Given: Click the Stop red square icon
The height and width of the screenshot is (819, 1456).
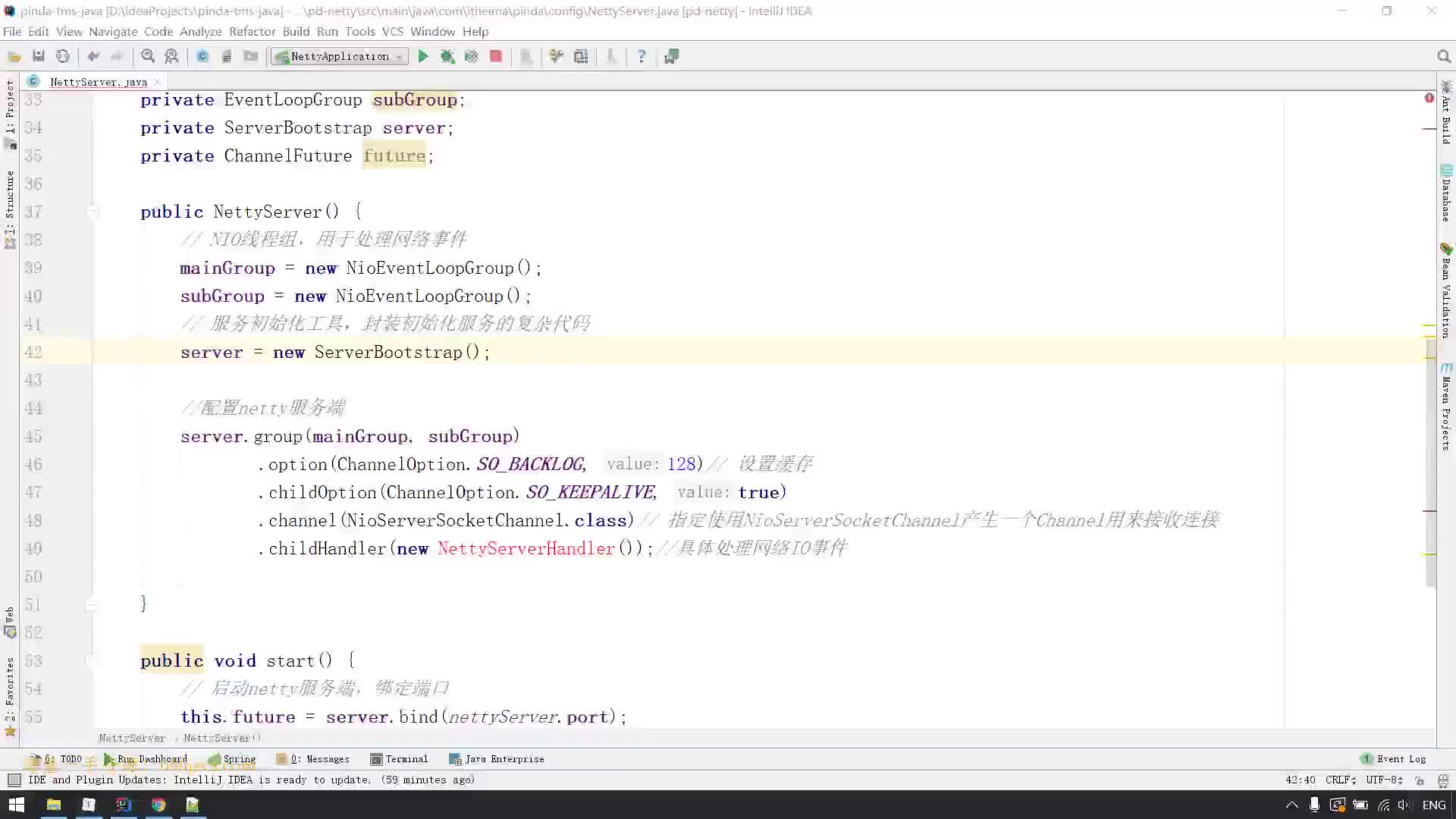Looking at the screenshot, I should (x=497, y=56).
